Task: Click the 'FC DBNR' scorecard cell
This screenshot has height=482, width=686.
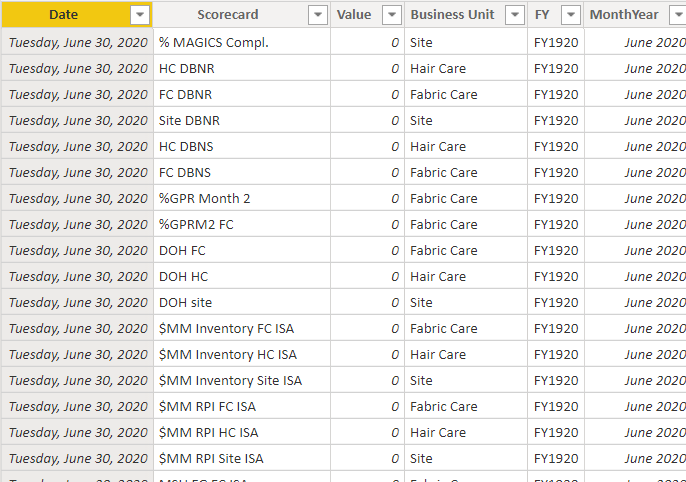Action: [242, 94]
